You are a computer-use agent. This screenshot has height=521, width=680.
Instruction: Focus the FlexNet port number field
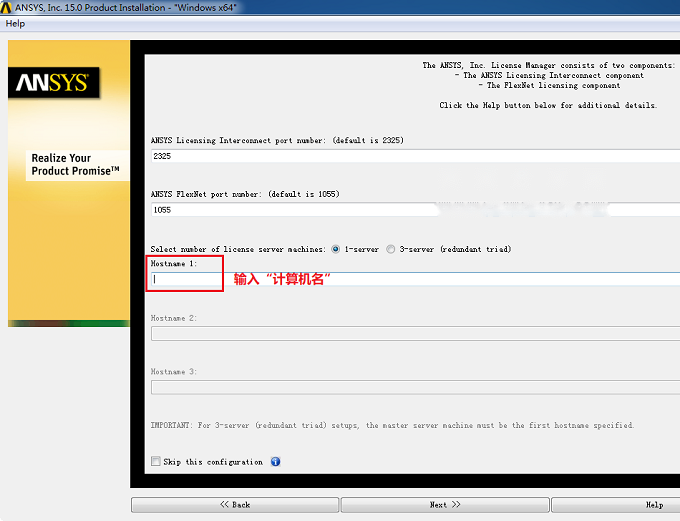(415, 210)
